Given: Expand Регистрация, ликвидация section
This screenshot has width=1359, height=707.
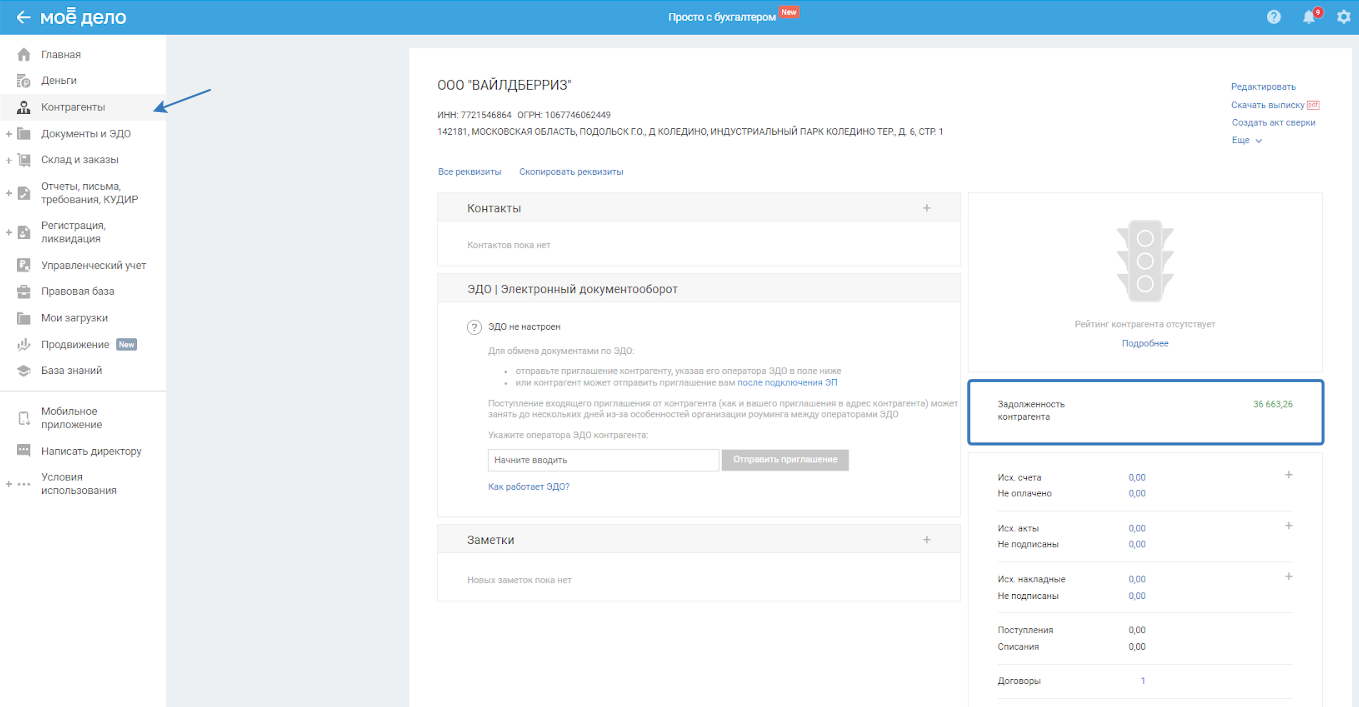Looking at the screenshot, I should point(9,232).
